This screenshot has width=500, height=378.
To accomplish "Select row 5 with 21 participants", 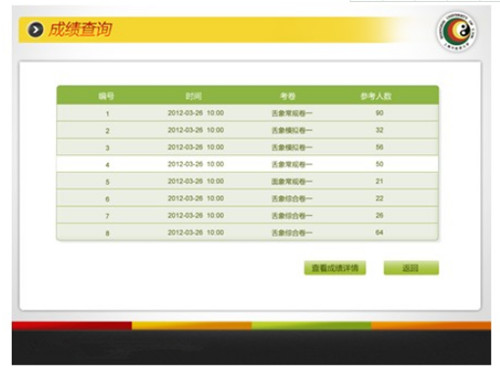I will pos(247,181).
